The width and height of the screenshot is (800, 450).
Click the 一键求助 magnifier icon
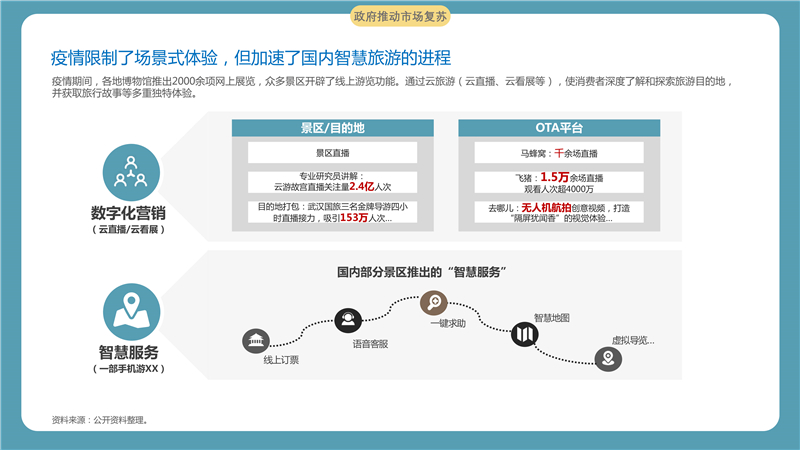pos(434,303)
